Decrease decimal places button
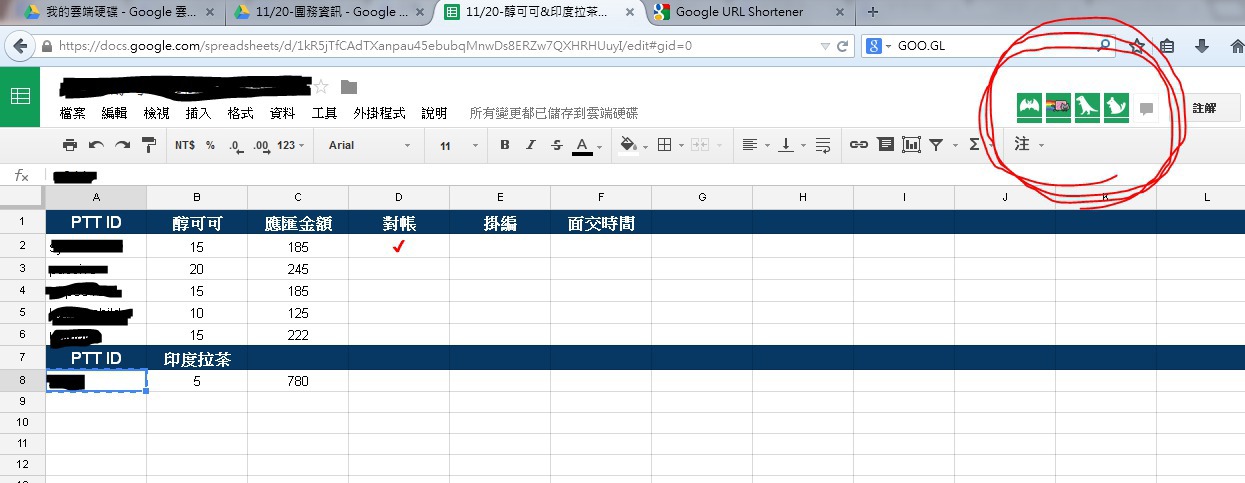Image resolution: width=1245 pixels, height=483 pixels. [235, 145]
